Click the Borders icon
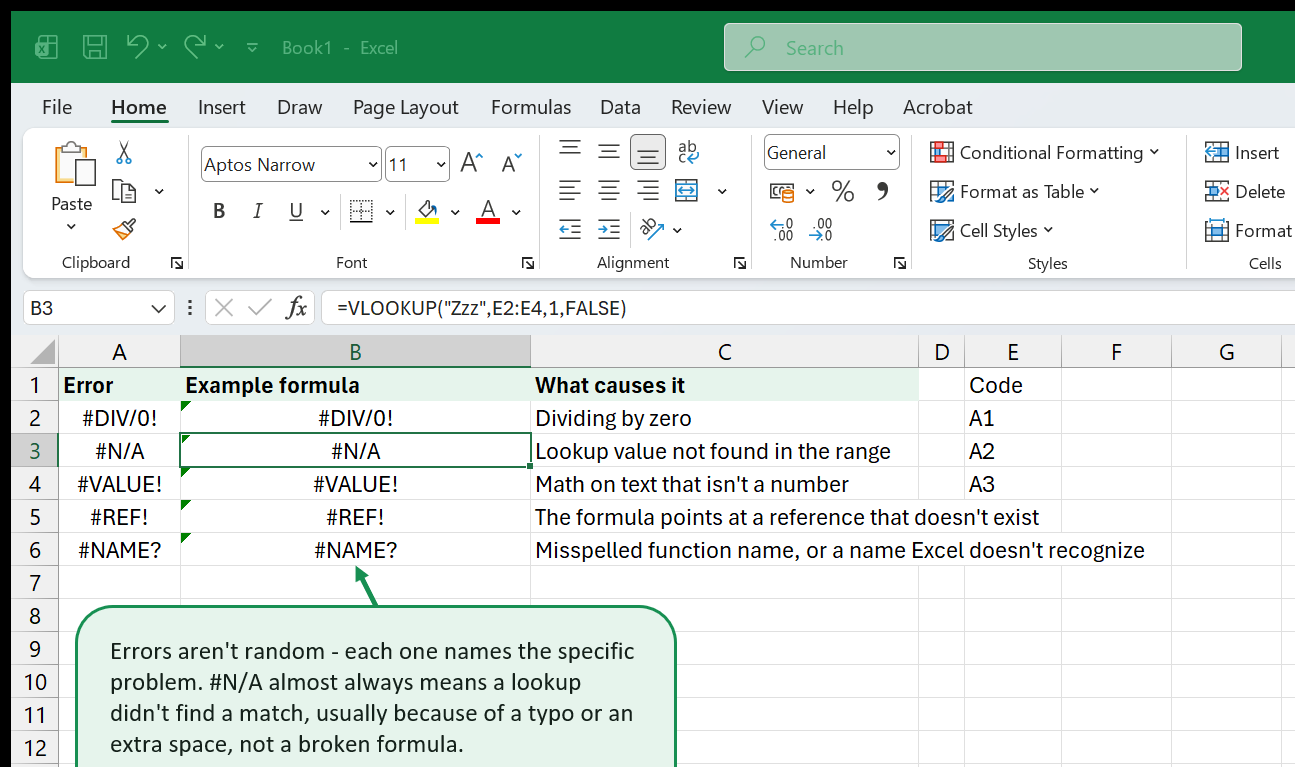The height and width of the screenshot is (767, 1295). point(361,211)
